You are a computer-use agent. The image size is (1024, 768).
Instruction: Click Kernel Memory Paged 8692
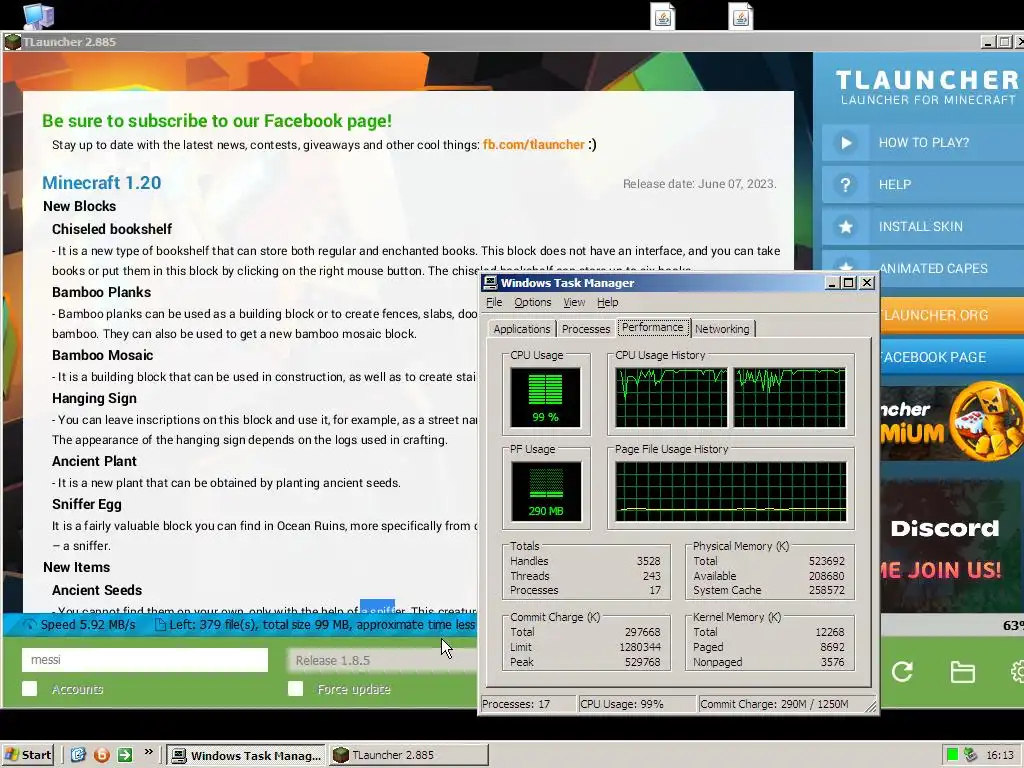pyautogui.click(x=832, y=647)
